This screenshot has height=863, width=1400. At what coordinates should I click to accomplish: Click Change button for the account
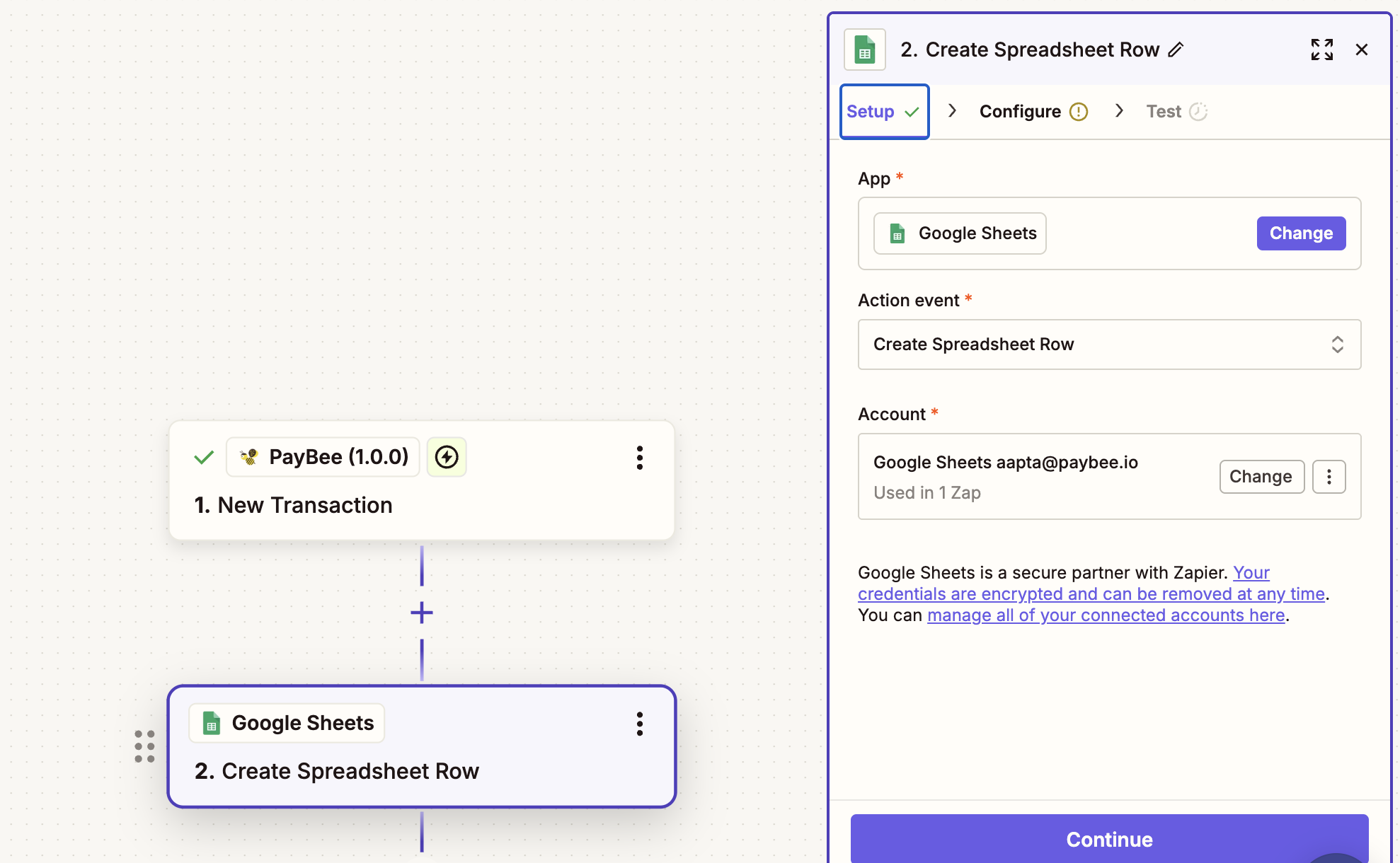[1261, 477]
